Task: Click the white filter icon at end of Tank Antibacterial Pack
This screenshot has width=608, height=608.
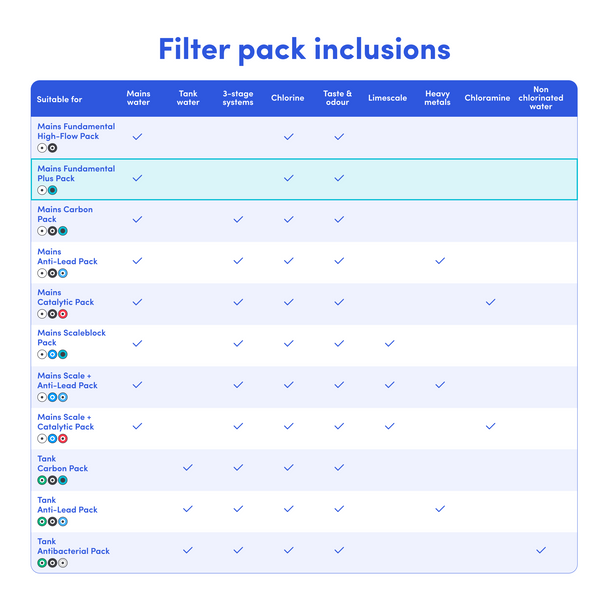Action: (x=63, y=563)
